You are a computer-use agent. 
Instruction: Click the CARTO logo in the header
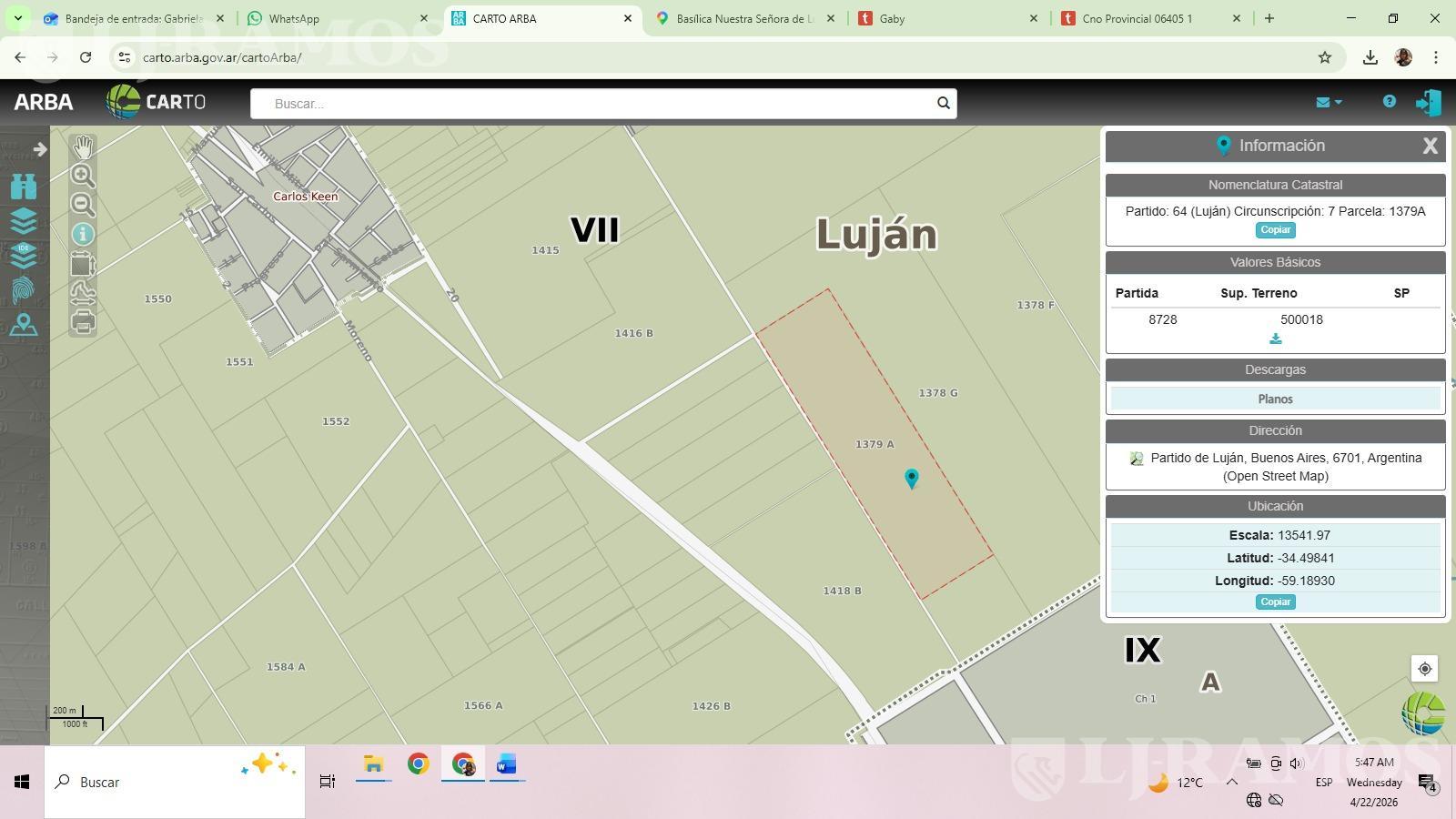(156, 101)
